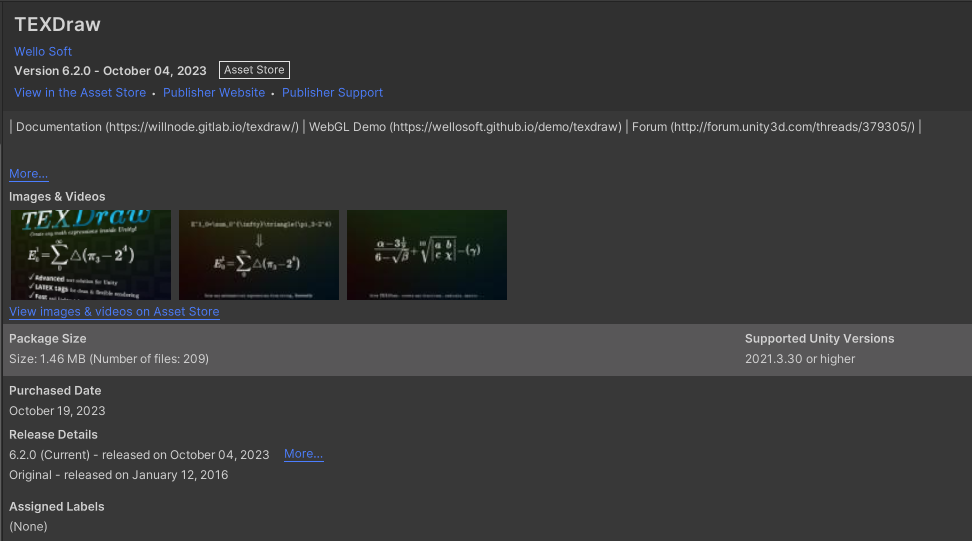The height and width of the screenshot is (541, 972).
Task: Select the 2021.3.30 or higher text
Action: point(800,359)
